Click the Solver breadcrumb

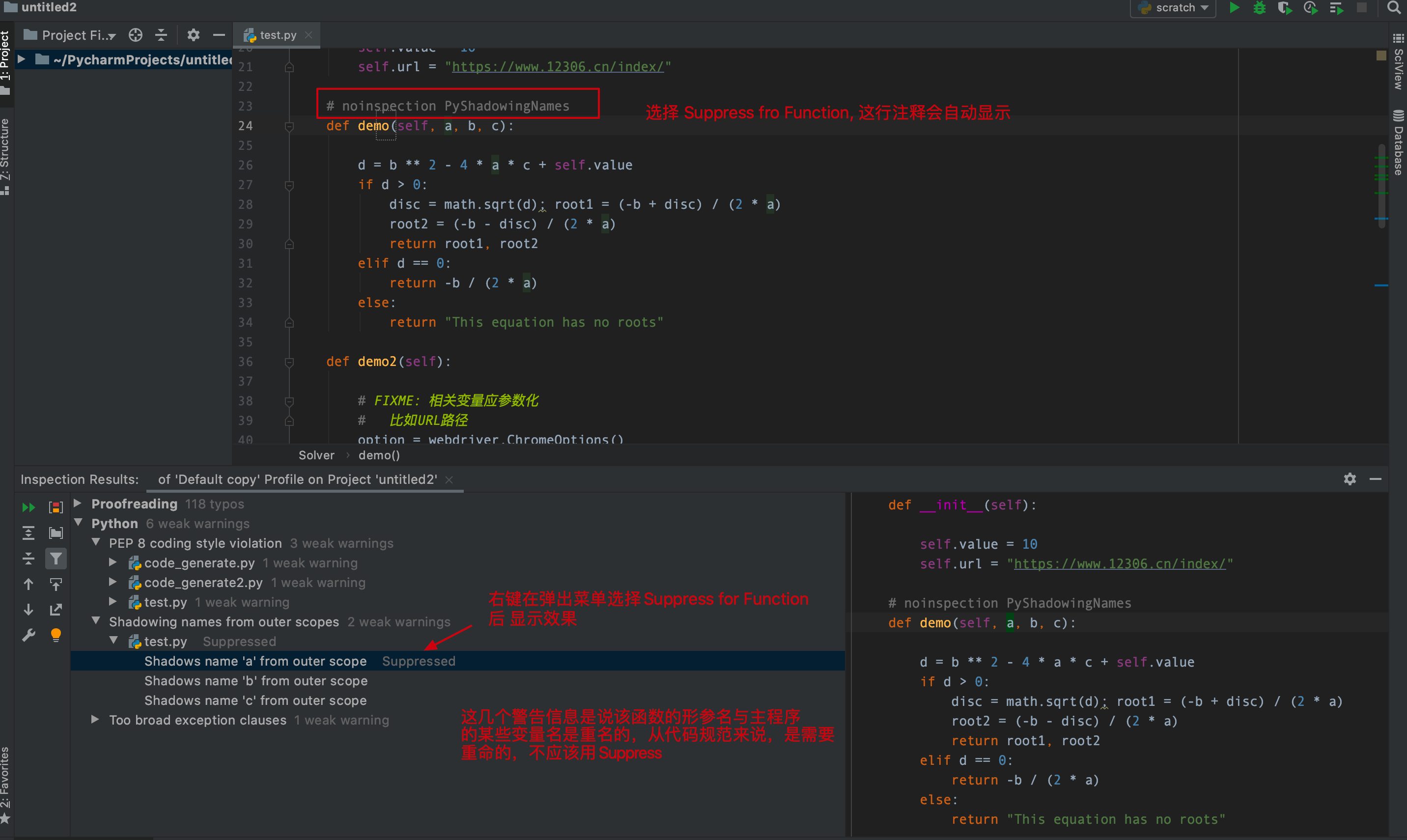[x=316, y=455]
